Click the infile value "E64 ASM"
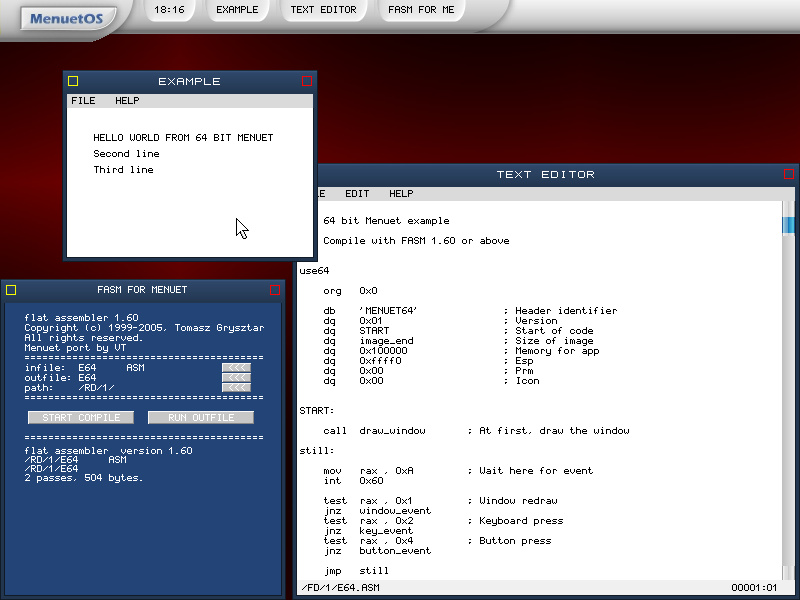This screenshot has width=800, height=600. pos(111,367)
